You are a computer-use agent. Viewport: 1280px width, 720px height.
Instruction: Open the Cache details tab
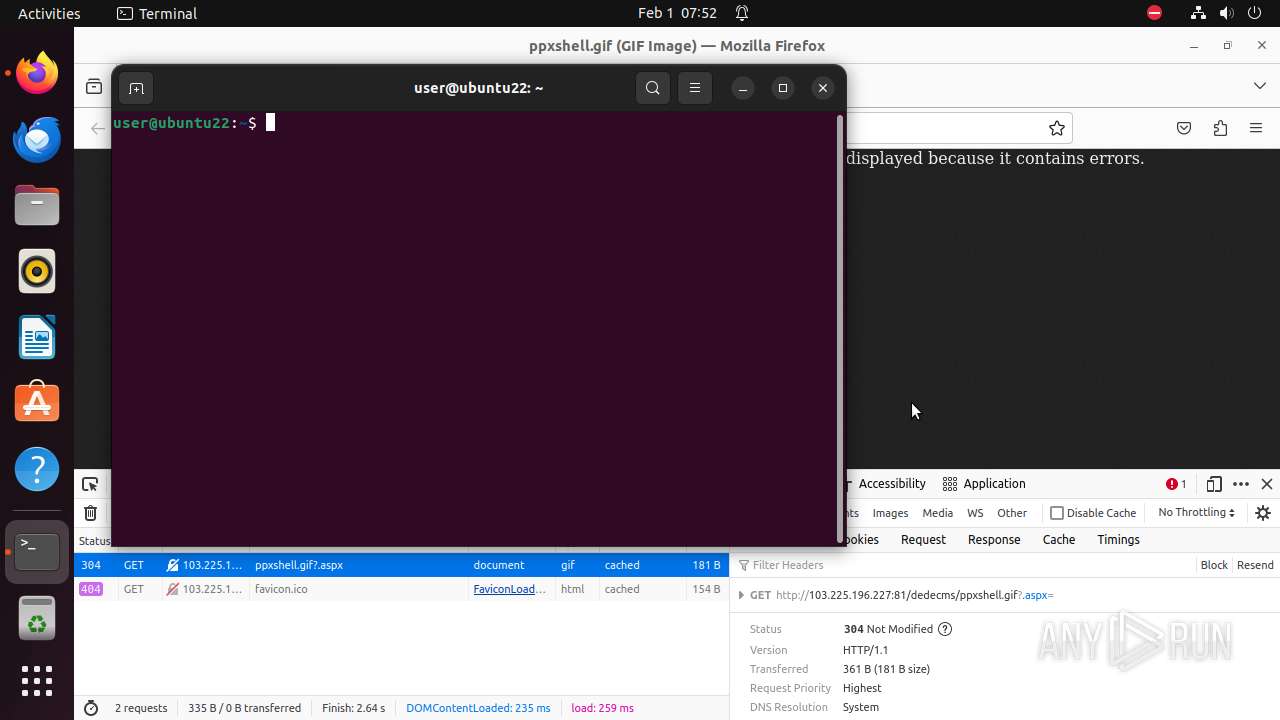pyautogui.click(x=1059, y=540)
